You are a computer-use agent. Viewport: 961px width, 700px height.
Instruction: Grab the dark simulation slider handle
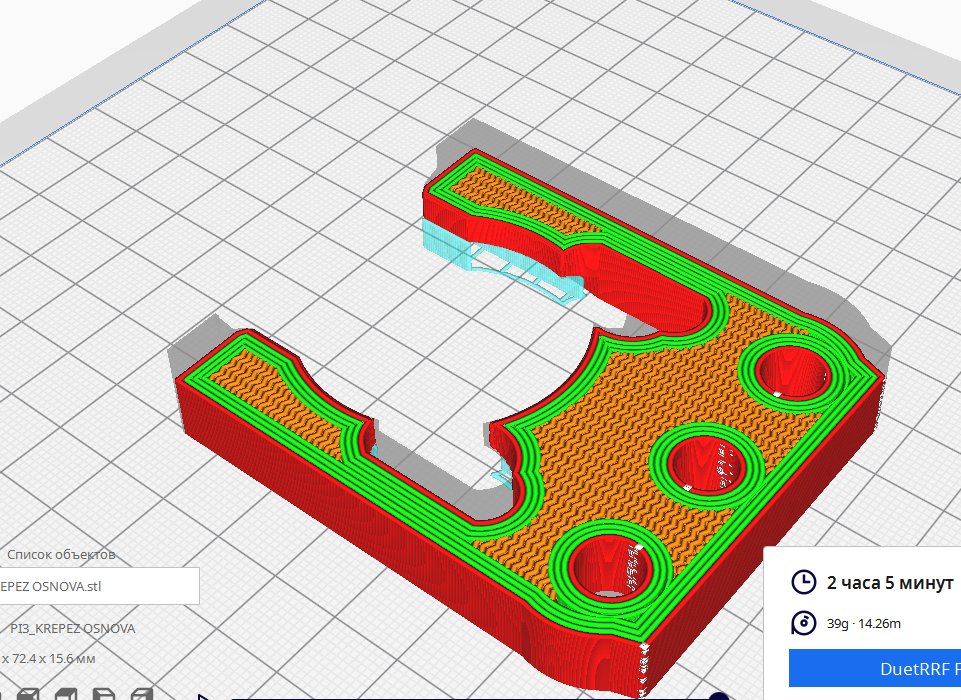(718, 696)
